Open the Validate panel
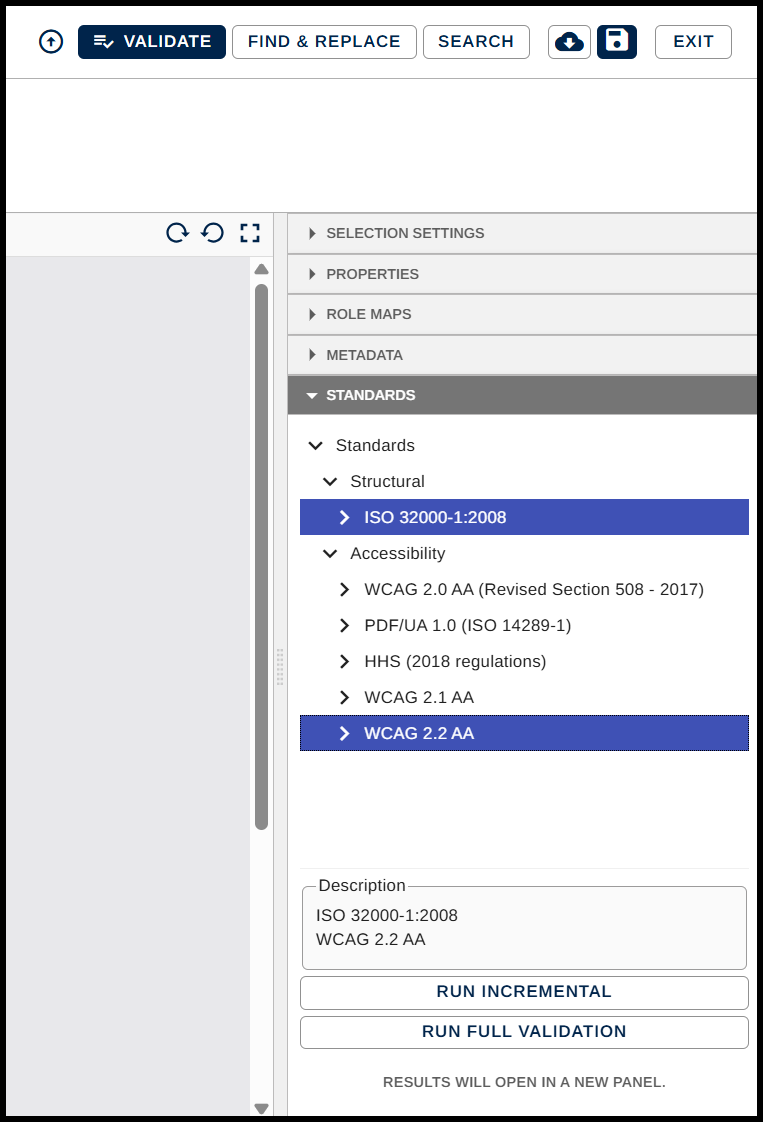Screen dimensions: 763x1122 pyautogui.click(x=152, y=42)
